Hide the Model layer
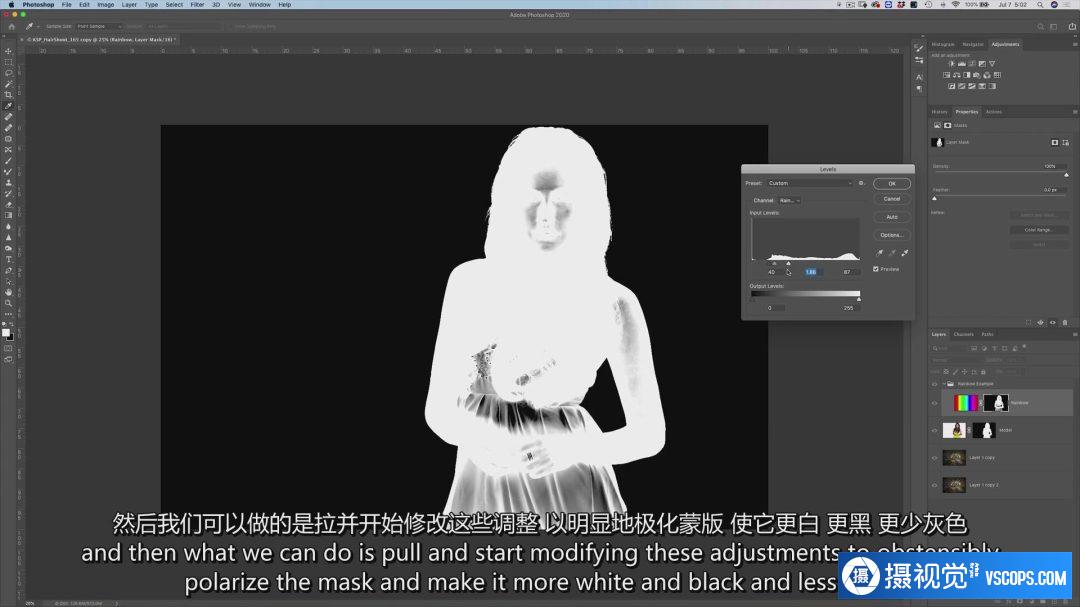 (x=935, y=431)
